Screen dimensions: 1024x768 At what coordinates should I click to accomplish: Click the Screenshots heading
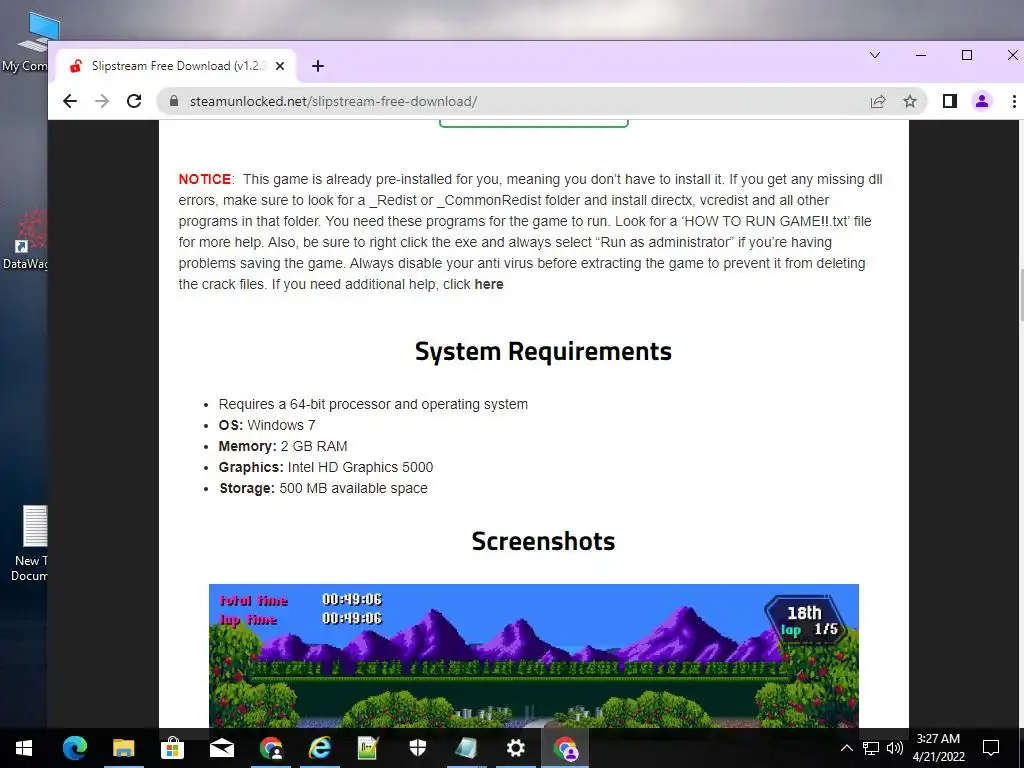543,541
